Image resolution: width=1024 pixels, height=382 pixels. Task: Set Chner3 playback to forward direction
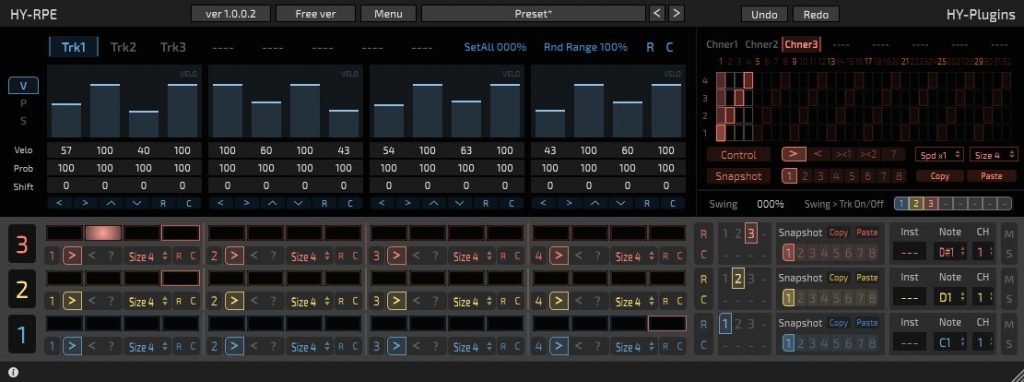[x=793, y=155]
